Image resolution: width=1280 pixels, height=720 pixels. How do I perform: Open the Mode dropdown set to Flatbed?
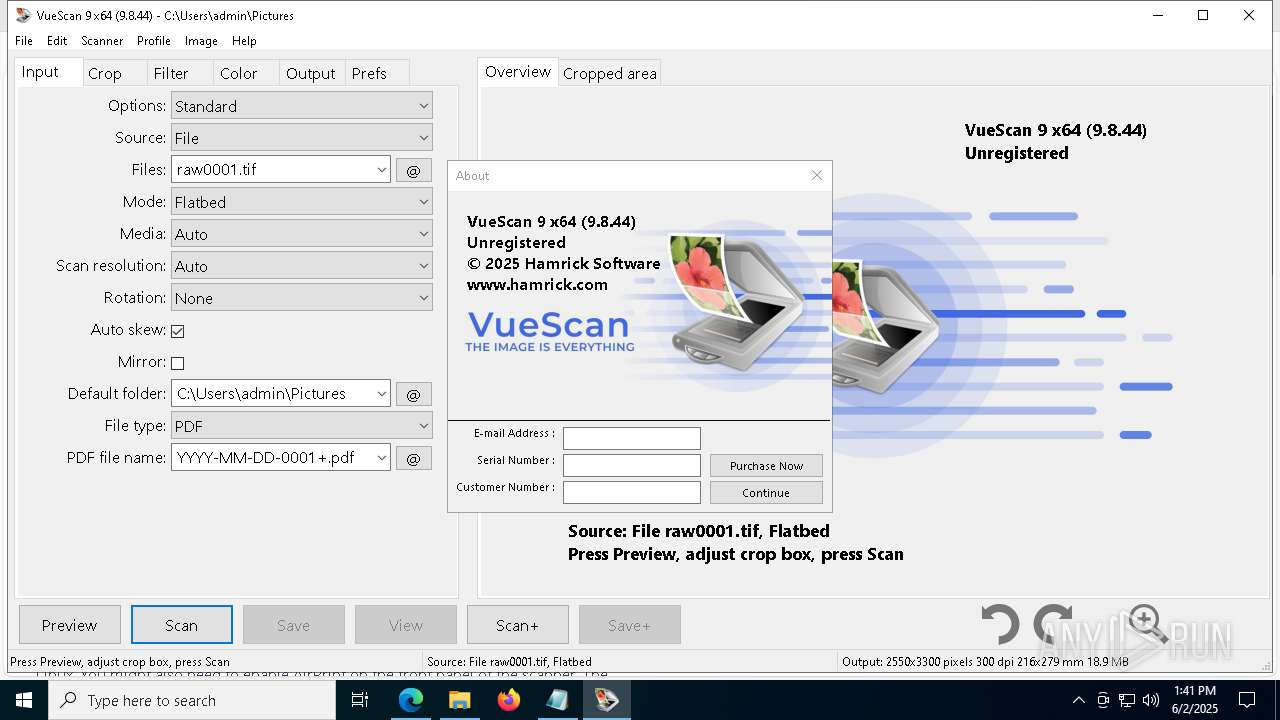click(x=302, y=202)
